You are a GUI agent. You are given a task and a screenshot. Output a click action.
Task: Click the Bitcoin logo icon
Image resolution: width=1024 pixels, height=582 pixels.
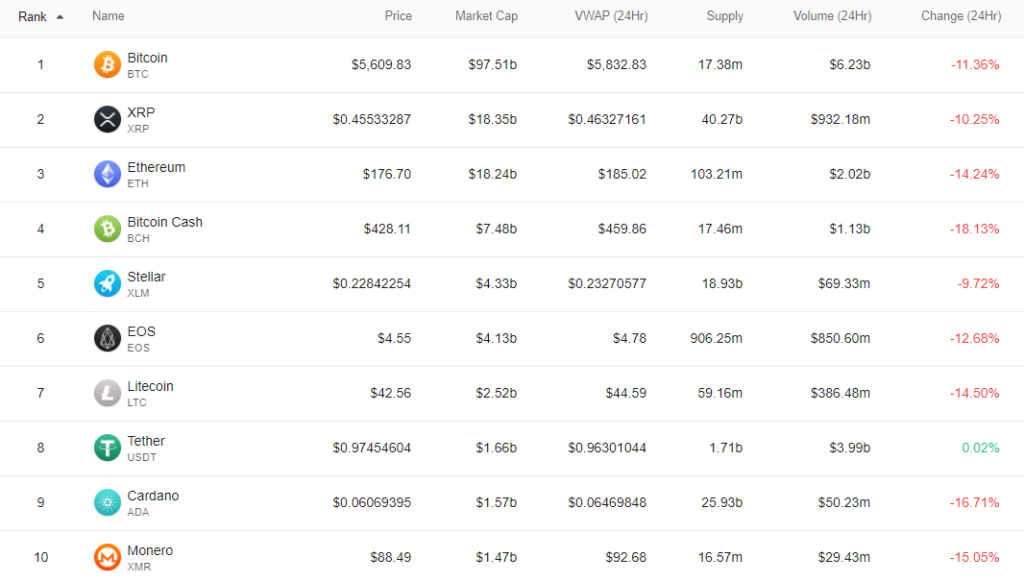(107, 64)
